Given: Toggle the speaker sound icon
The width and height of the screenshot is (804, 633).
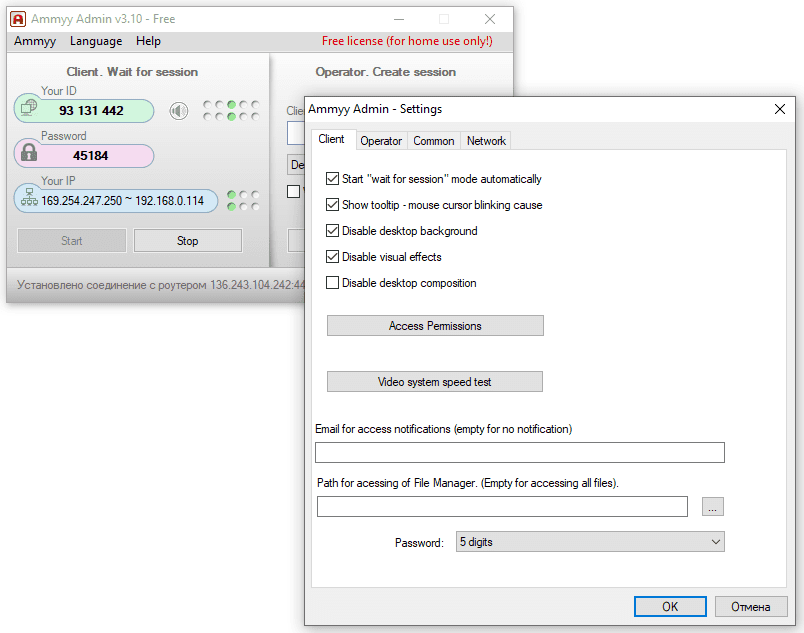Looking at the screenshot, I should coord(178,111).
